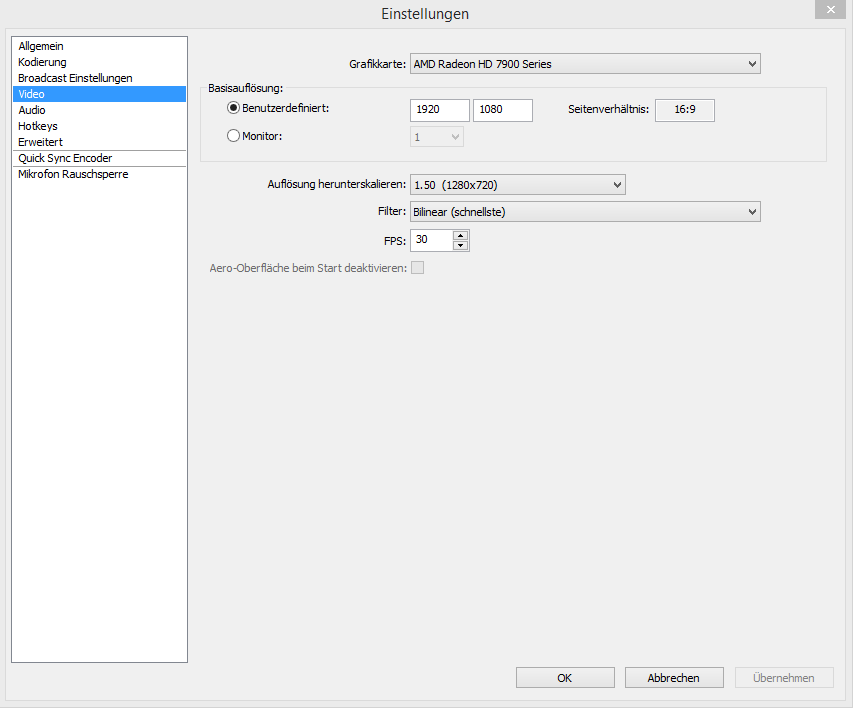Open the Hotkeys settings page
853x708 pixels.
click(x=99, y=126)
